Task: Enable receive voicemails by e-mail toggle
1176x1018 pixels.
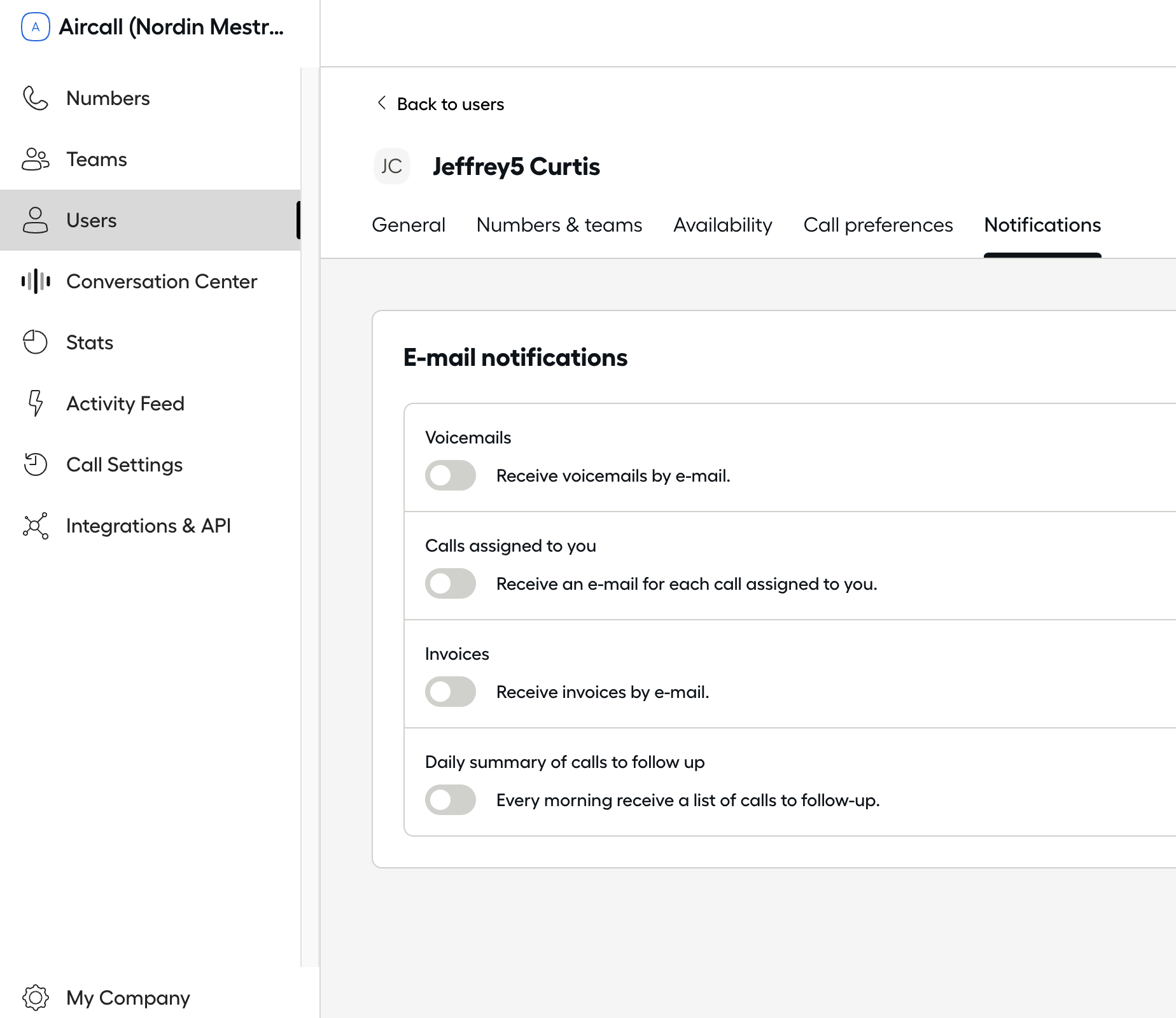Action: (x=451, y=475)
